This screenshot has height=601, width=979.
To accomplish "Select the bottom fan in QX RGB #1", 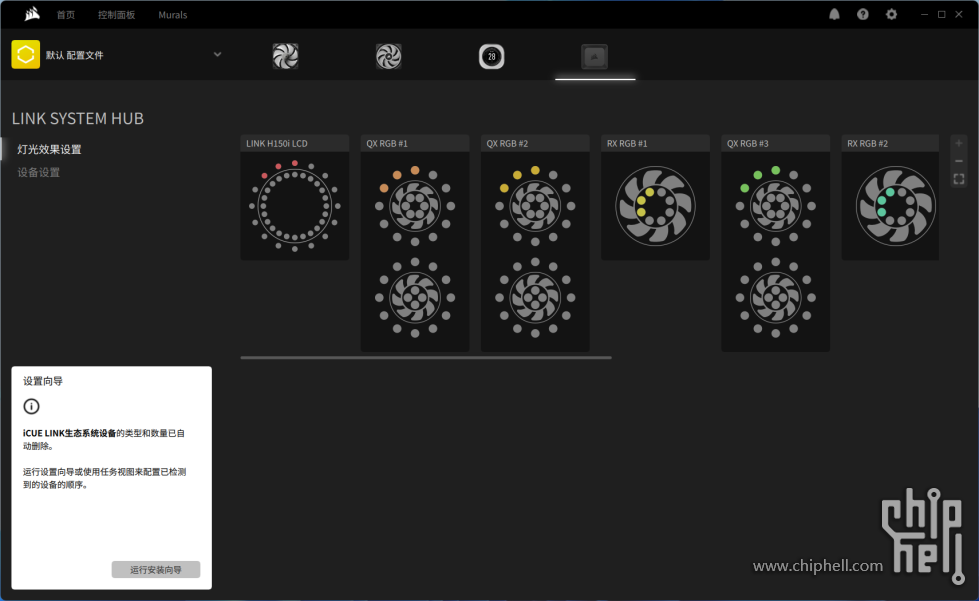I will [x=415, y=298].
